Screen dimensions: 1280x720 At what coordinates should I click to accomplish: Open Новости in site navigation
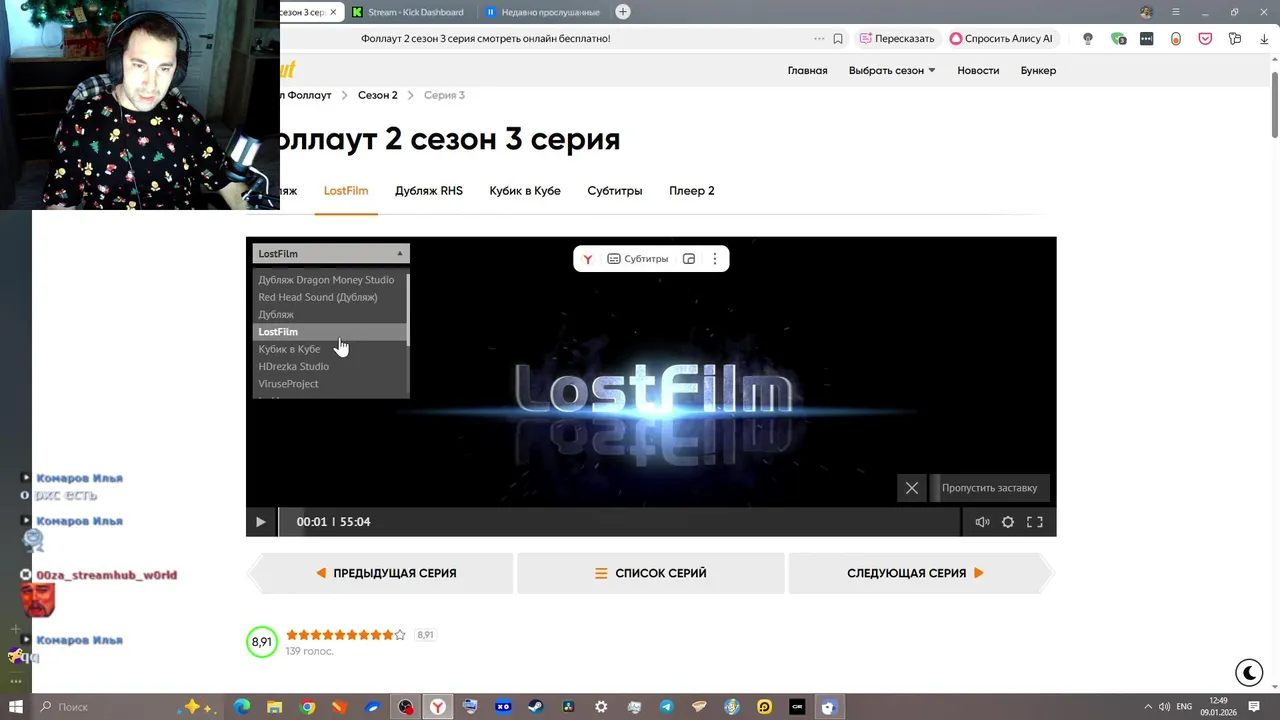pyautogui.click(x=978, y=71)
